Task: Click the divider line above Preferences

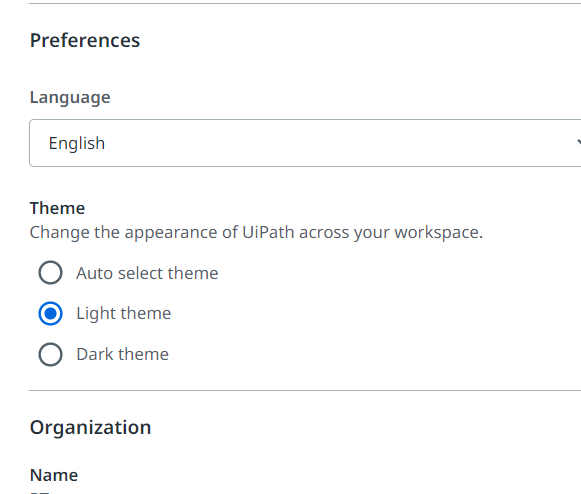Action: point(305,3)
